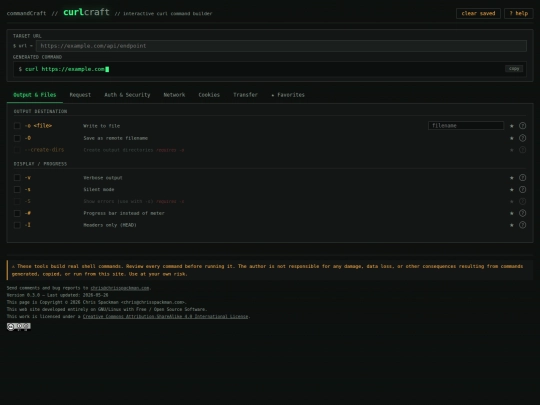Switch to the Output & Files tab
Viewport: 540px width, 405px height.
point(35,95)
